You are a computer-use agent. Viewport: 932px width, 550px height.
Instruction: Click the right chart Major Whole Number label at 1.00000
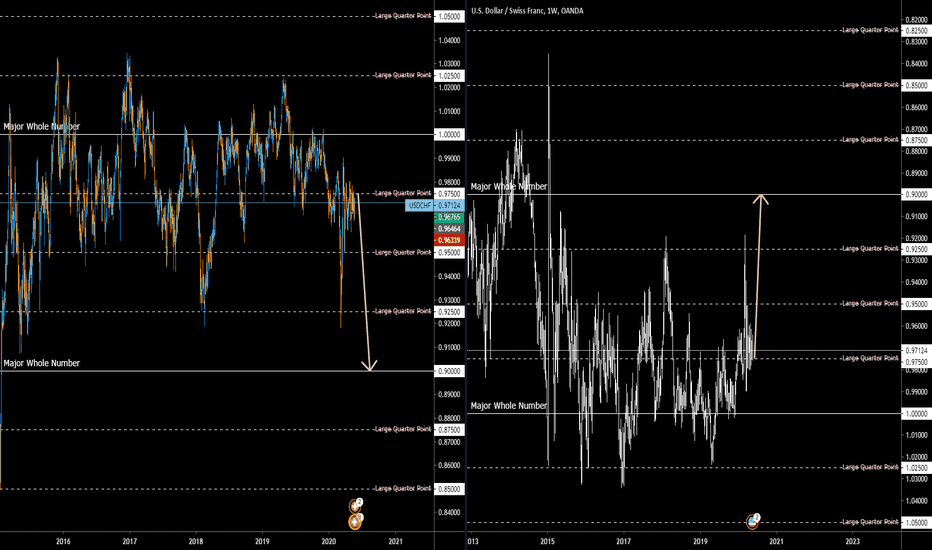click(x=509, y=406)
